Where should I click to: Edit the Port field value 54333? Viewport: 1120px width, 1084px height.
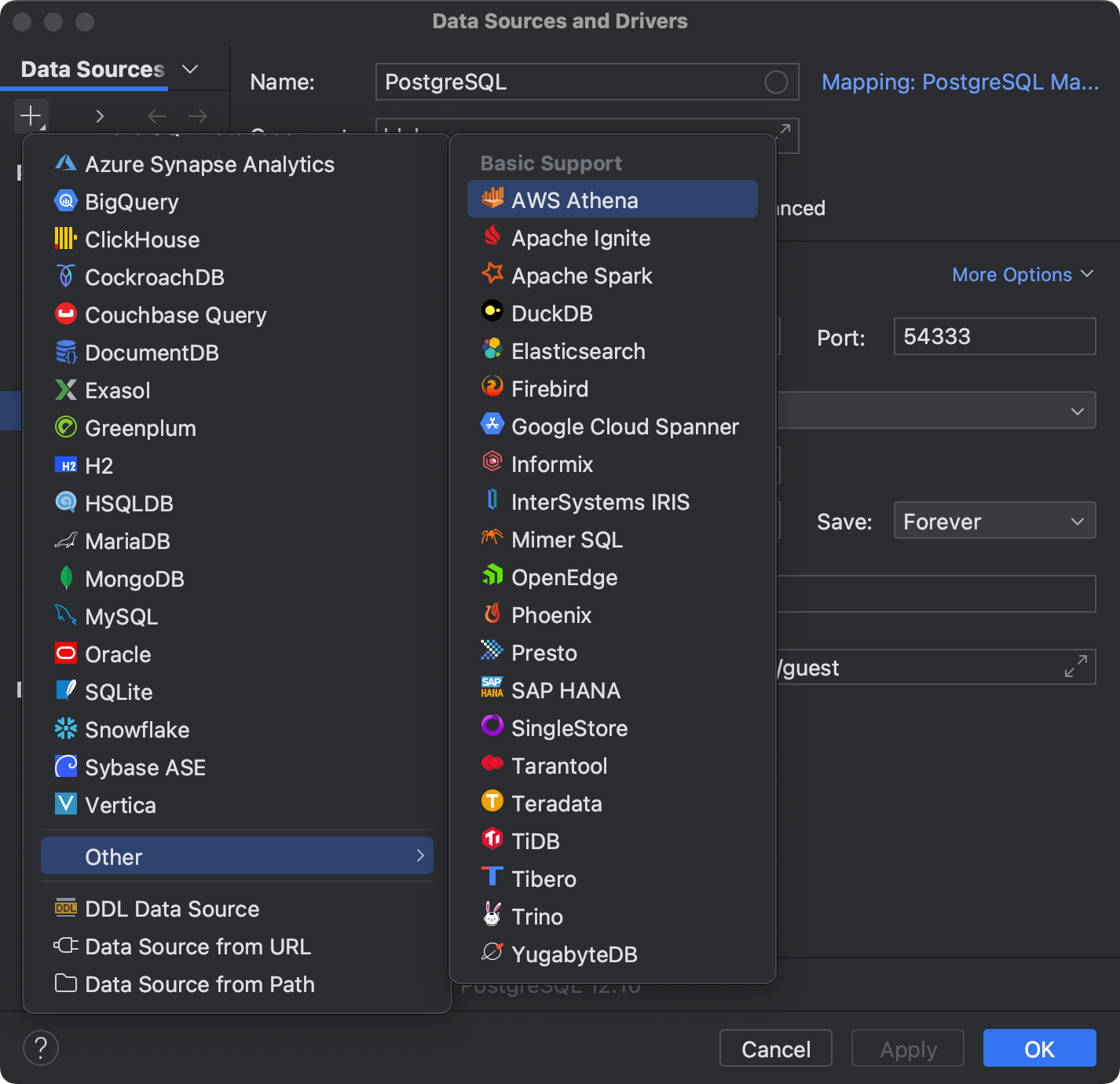click(994, 336)
